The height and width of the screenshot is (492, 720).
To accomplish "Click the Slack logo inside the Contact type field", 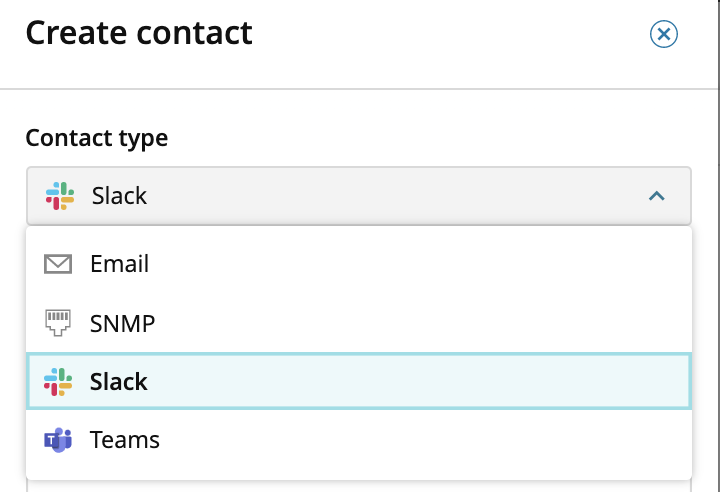I will 60,196.
